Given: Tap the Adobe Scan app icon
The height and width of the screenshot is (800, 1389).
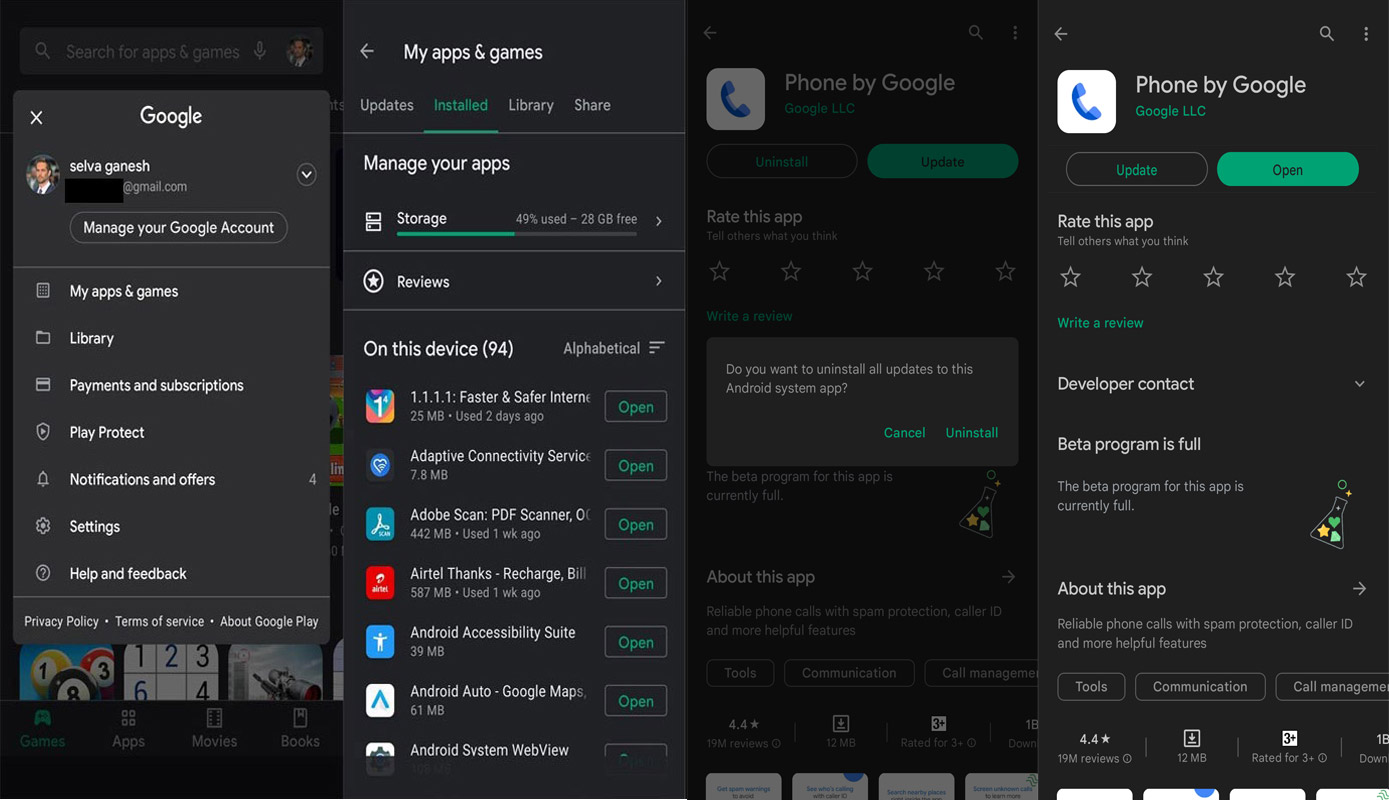Looking at the screenshot, I should [x=380, y=524].
